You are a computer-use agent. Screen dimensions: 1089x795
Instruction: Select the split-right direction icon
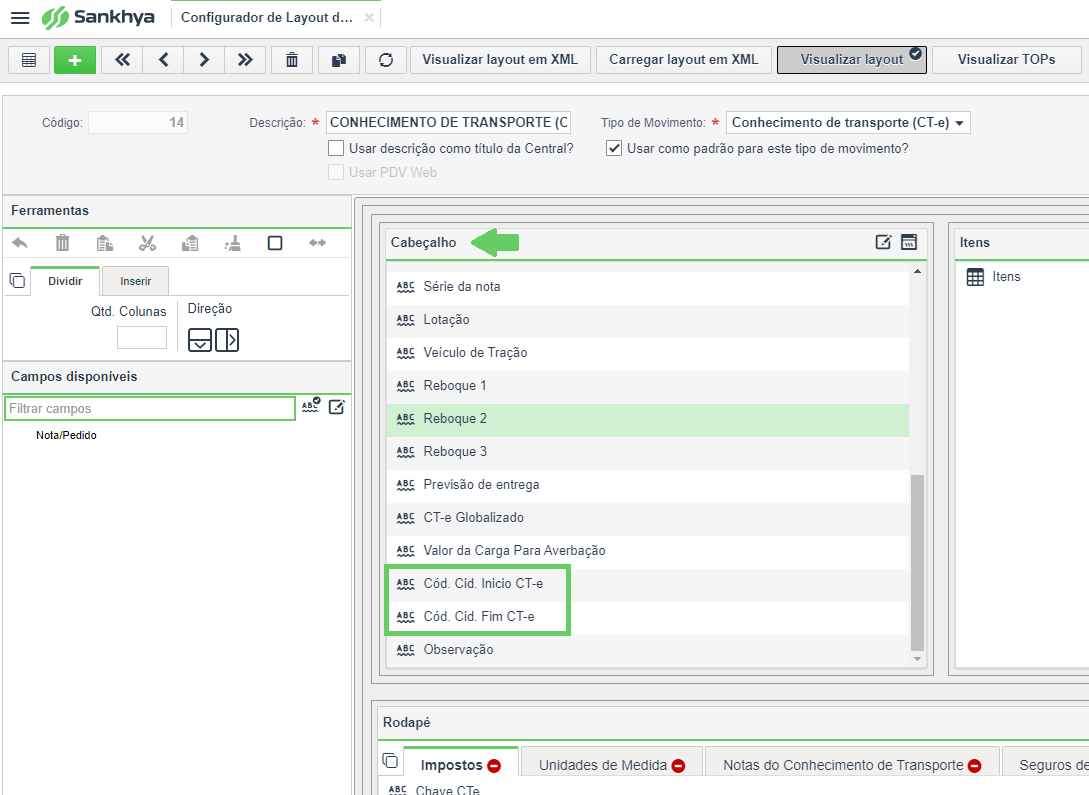227,340
